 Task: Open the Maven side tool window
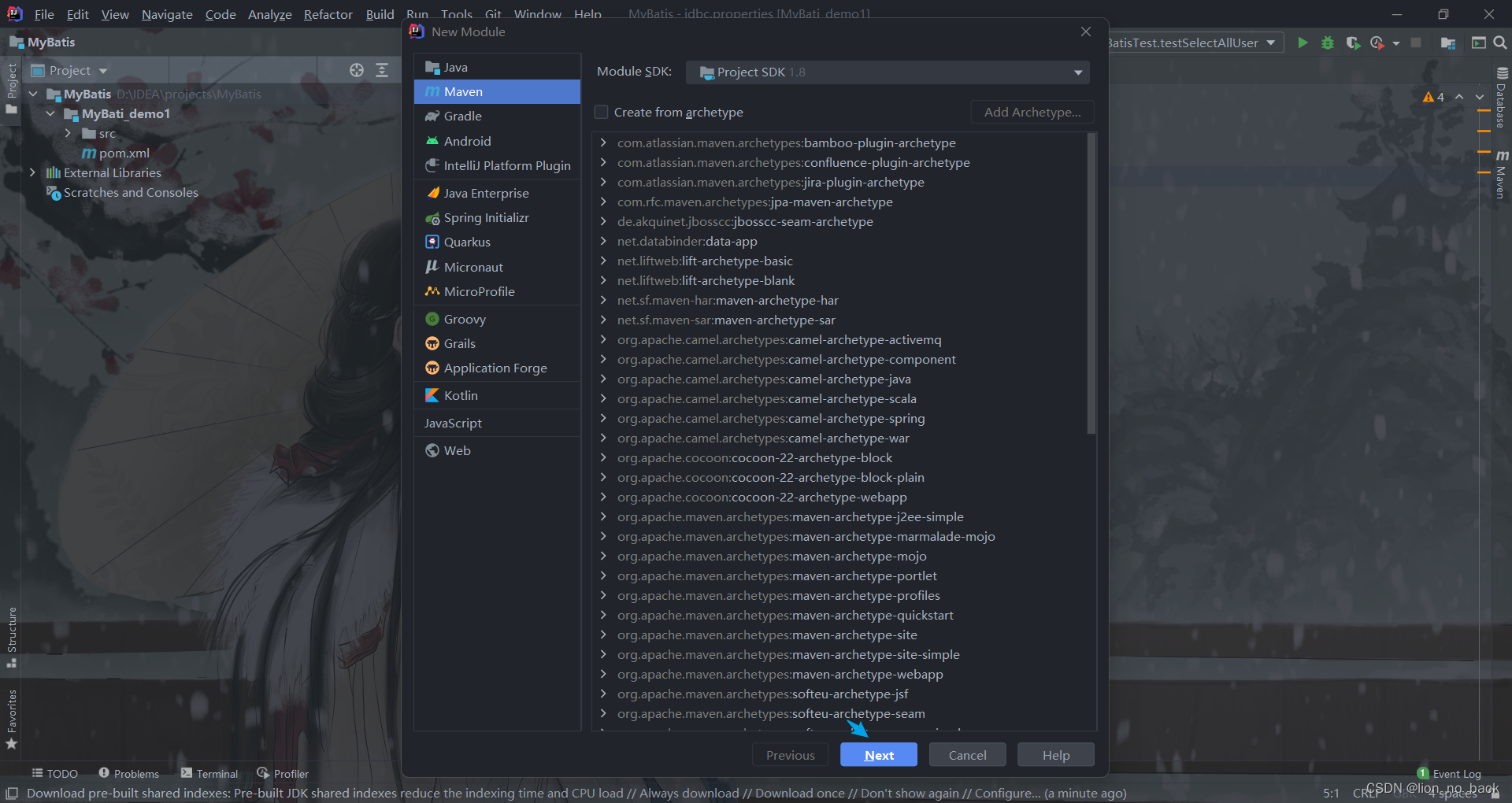click(x=1502, y=174)
